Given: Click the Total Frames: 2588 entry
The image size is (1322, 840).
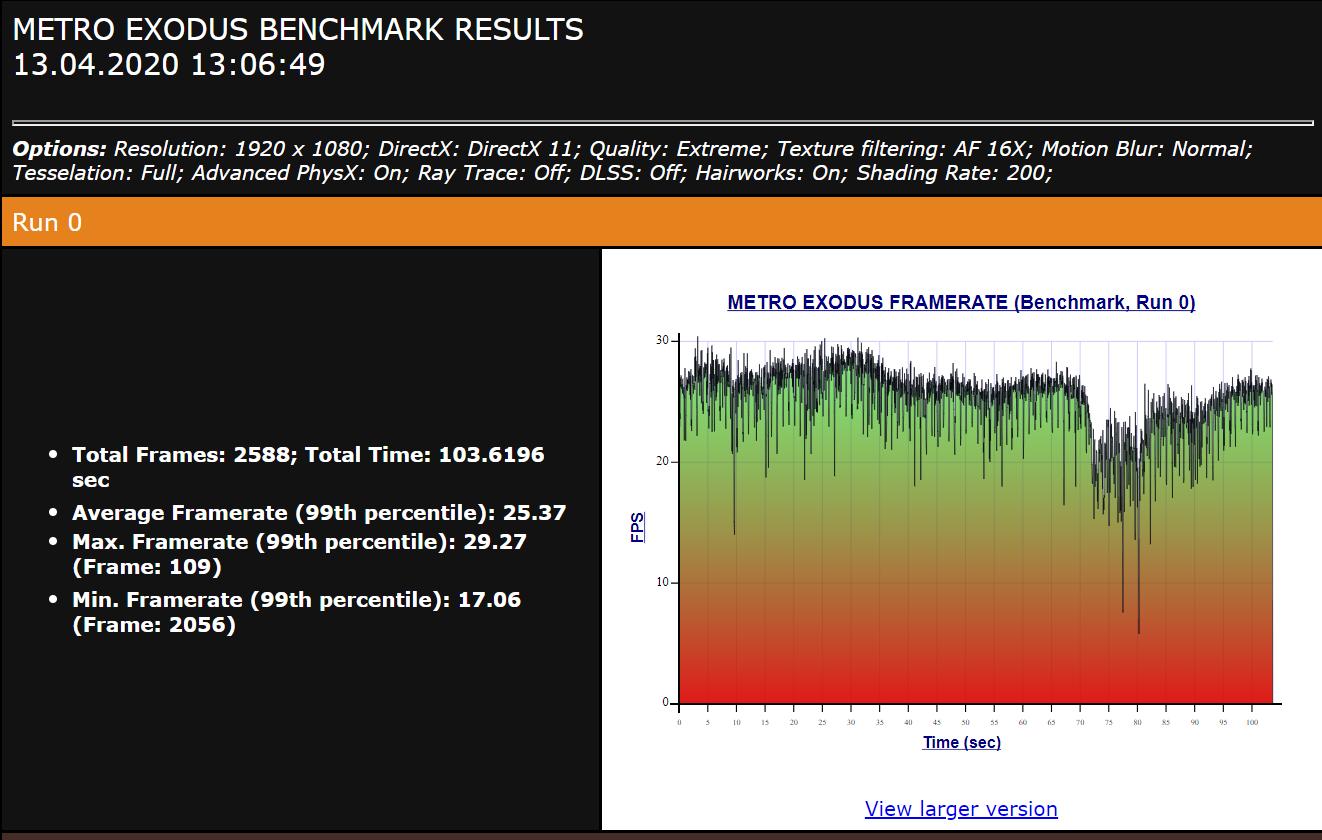Looking at the screenshot, I should 308,467.
